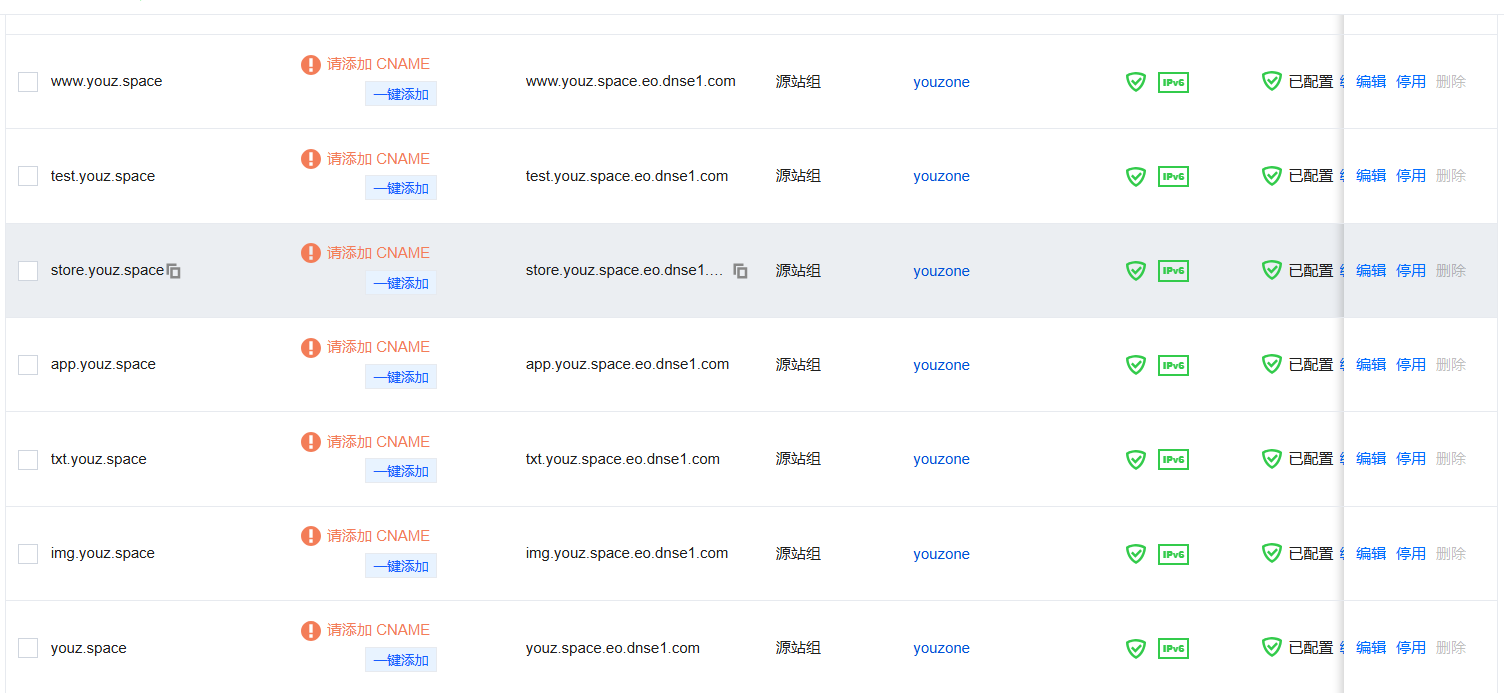This screenshot has width=1504, height=693.
Task: Click 停用 for www.youz.space row
Action: (1410, 82)
